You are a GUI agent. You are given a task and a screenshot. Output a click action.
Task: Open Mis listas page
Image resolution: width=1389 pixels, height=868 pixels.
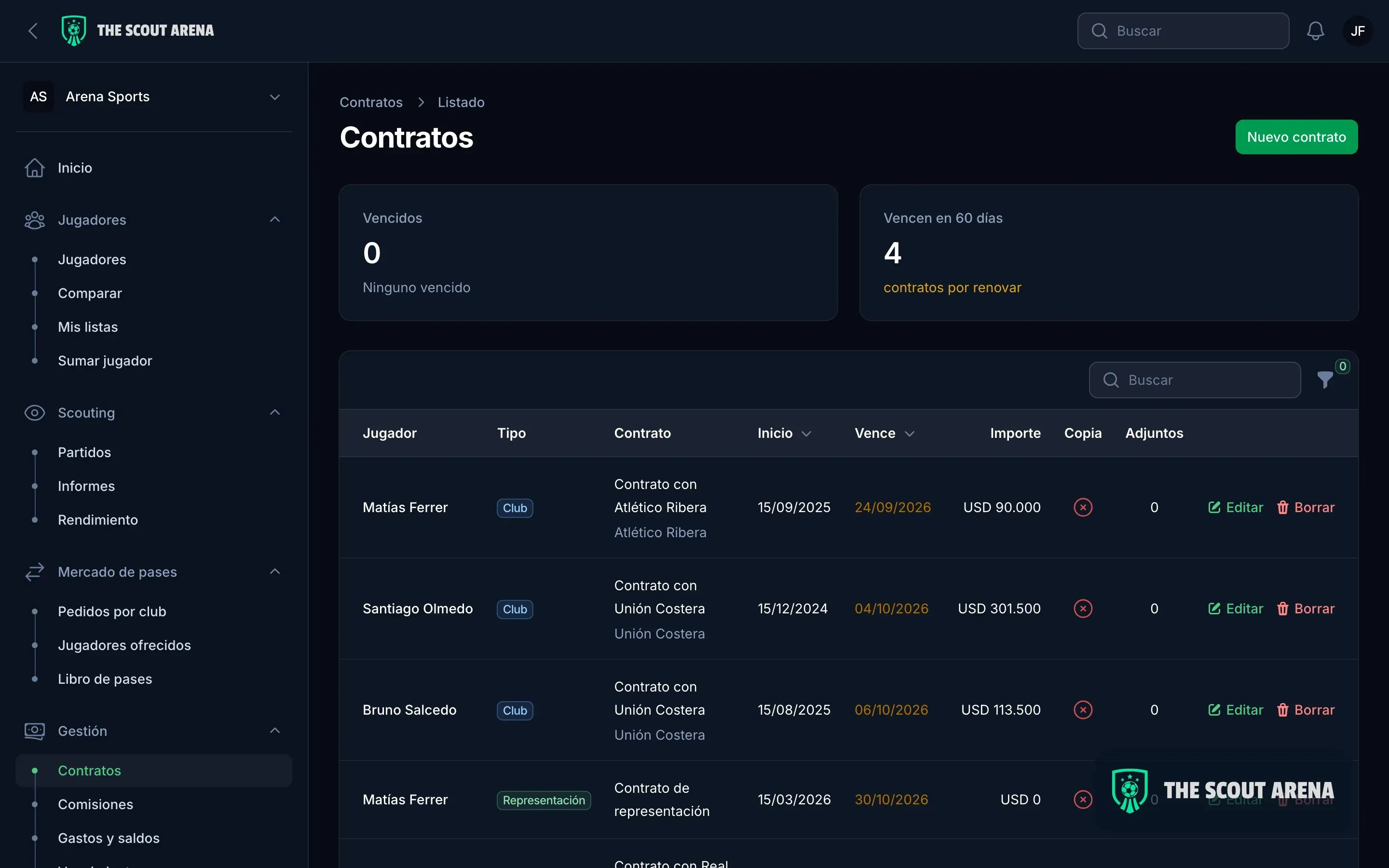tap(88, 327)
